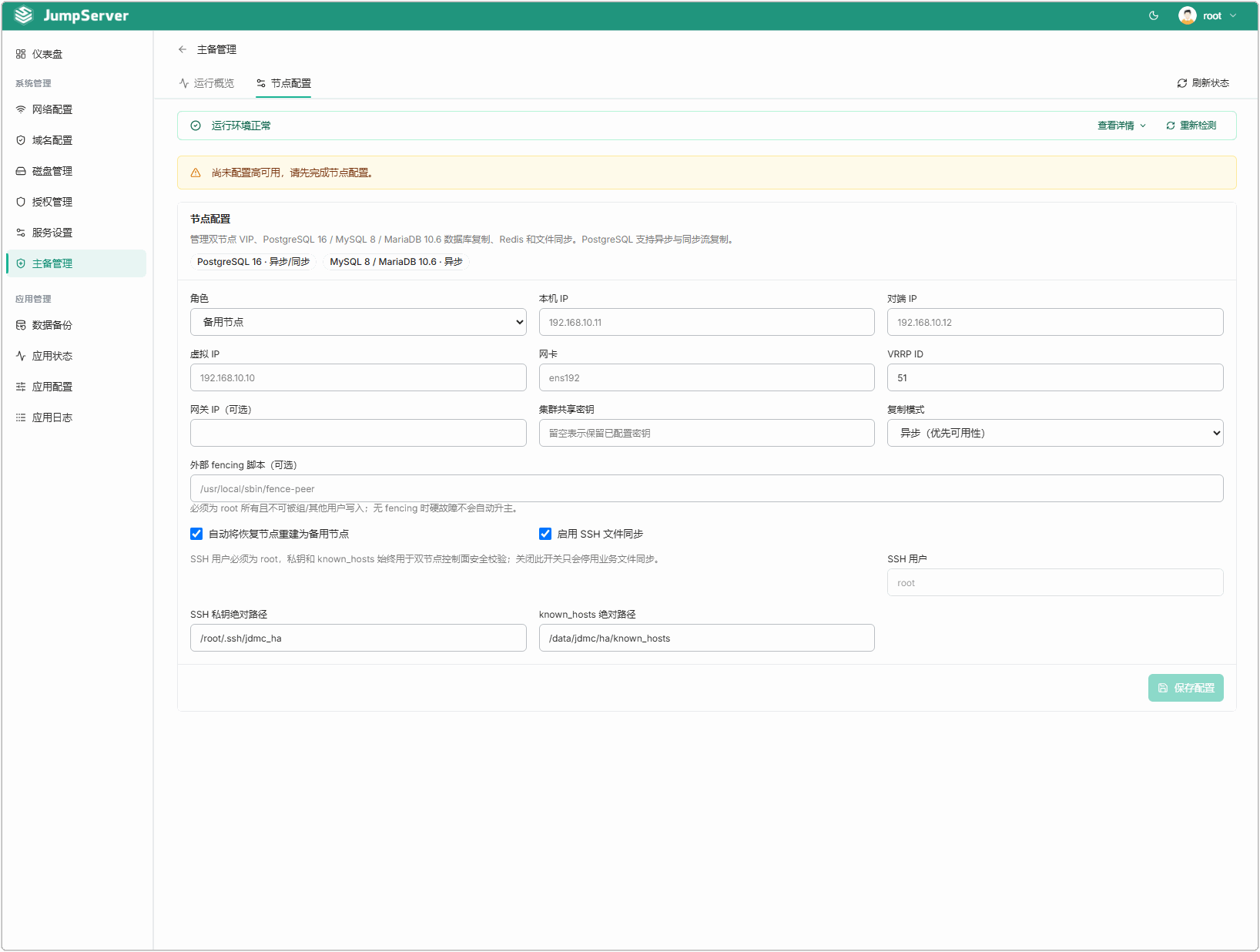
Task: Disable 启用 SSH 文件同步 checkbox
Action: (x=545, y=534)
